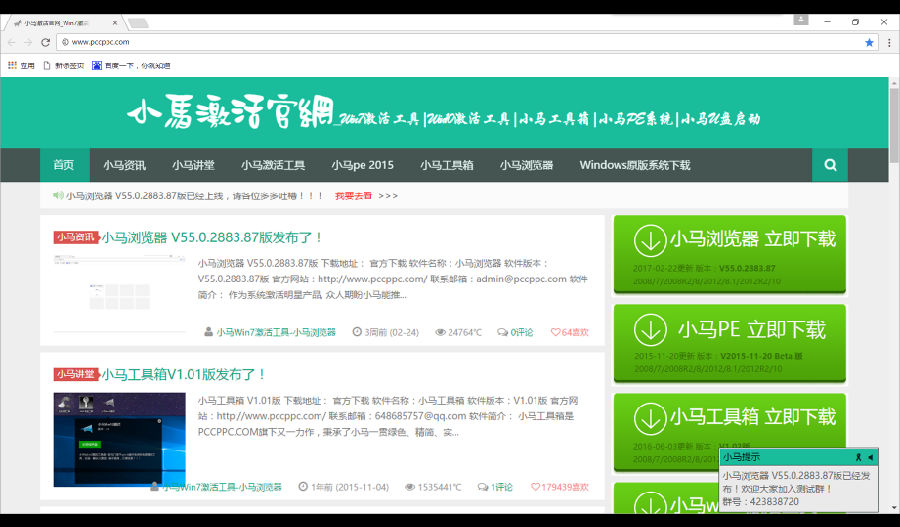Click 小马工具箱 立即下载 green button
Image resolution: width=900 pixels, height=527 pixels.
tap(730, 432)
